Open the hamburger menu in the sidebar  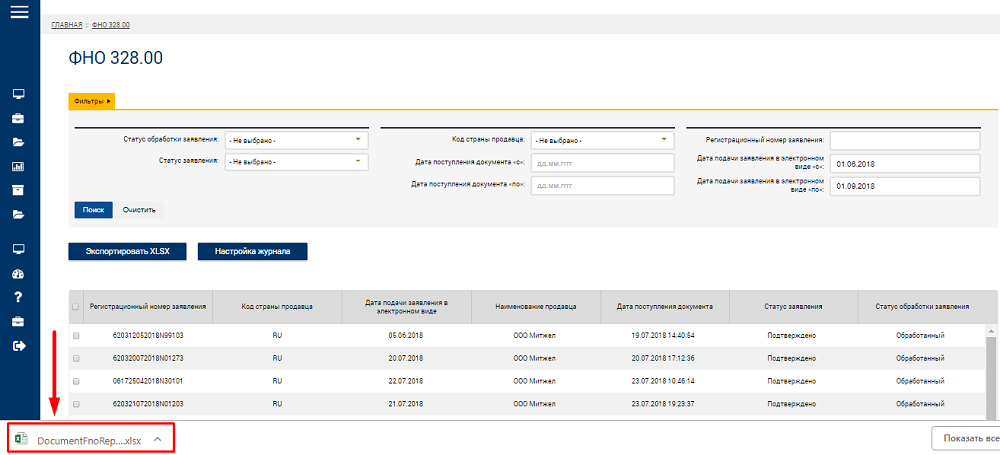[20, 11]
